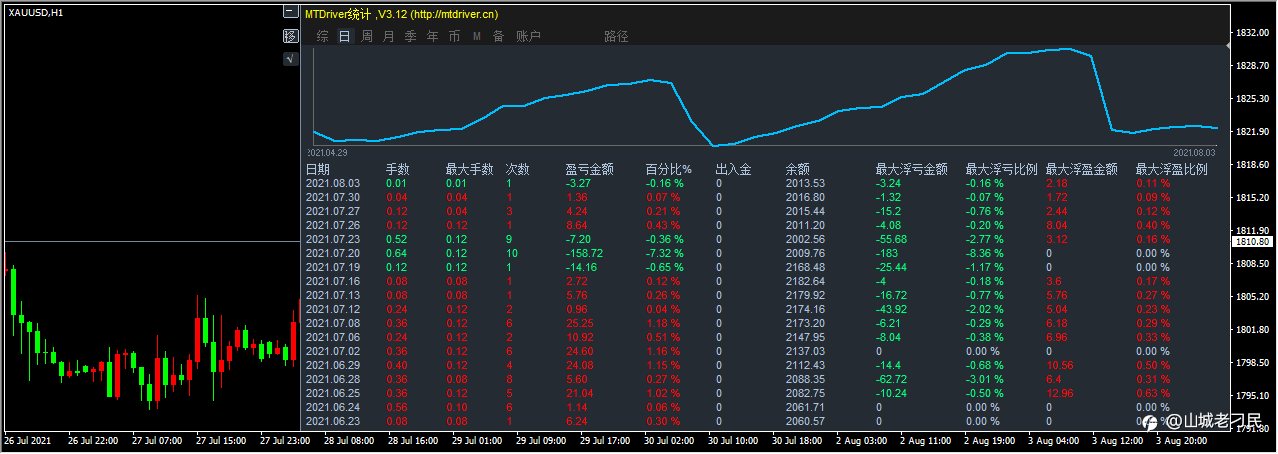Click the 百分比% column header
This screenshot has height=454, width=1278.
coord(669,170)
